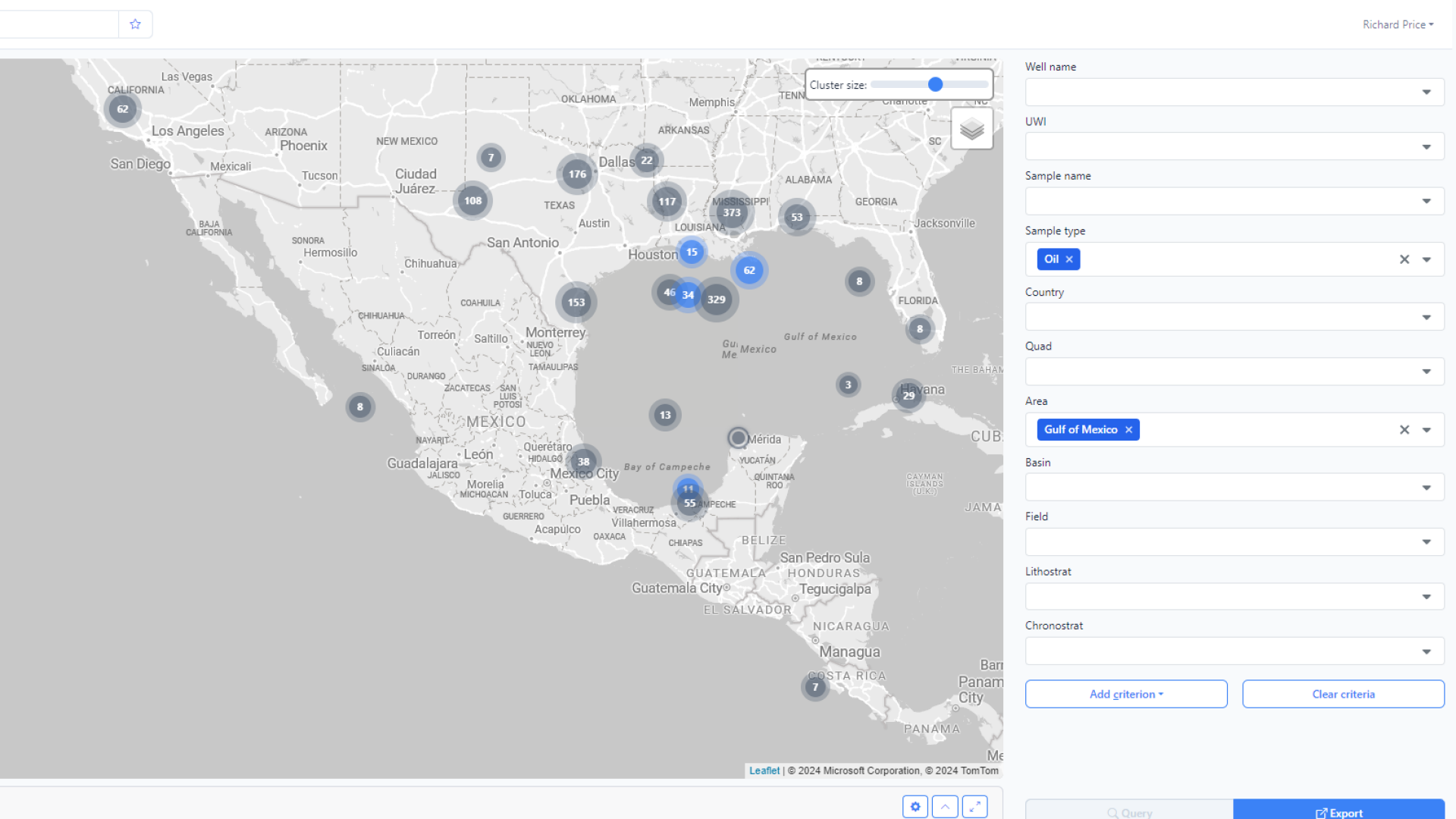Click Clear criteria button
1456x819 pixels.
point(1343,694)
